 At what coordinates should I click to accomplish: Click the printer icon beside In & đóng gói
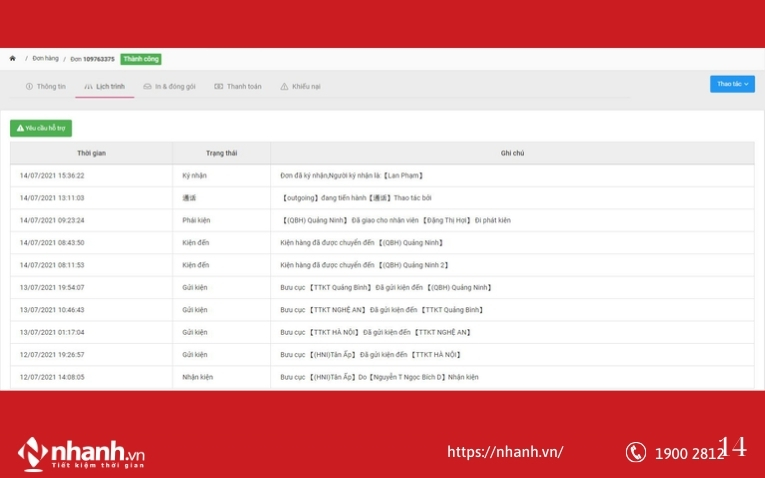pos(147,87)
